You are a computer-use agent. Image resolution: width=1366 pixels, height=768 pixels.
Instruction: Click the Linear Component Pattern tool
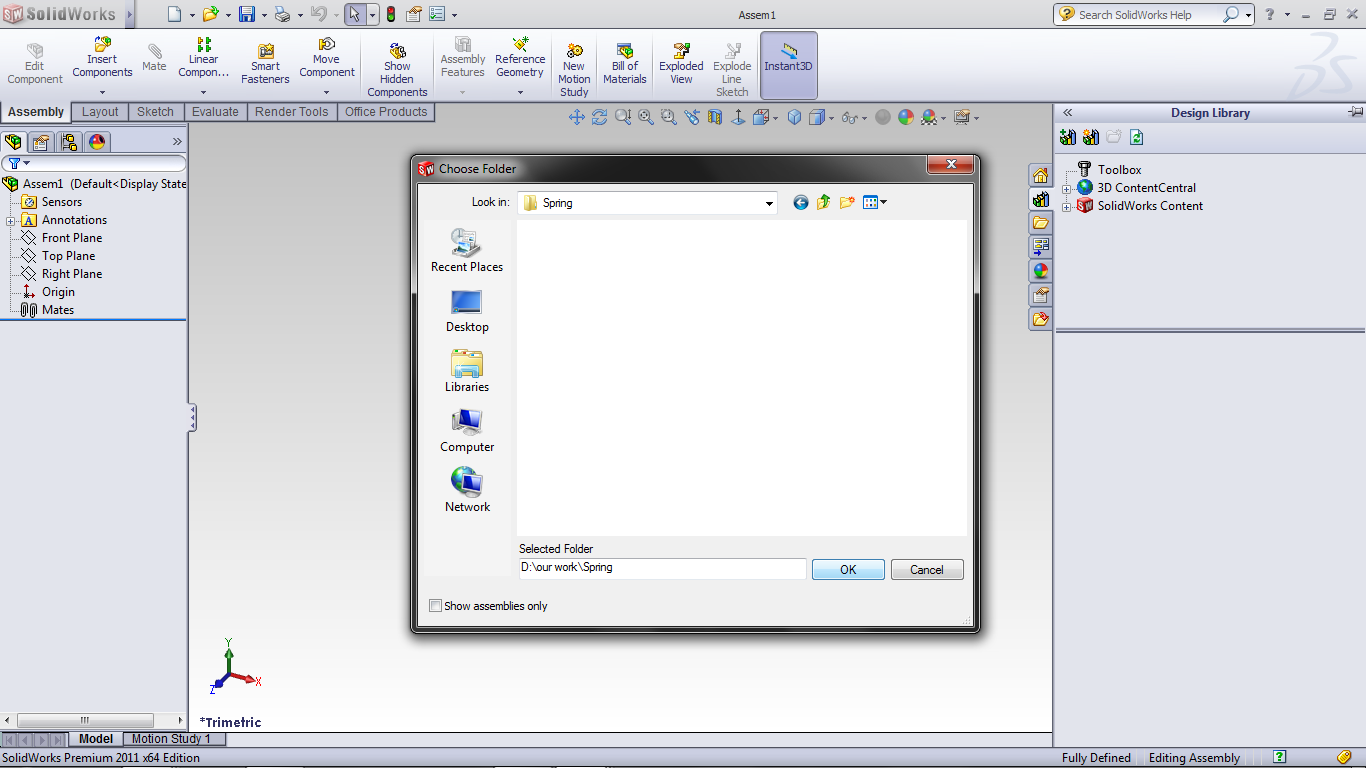pos(203,58)
